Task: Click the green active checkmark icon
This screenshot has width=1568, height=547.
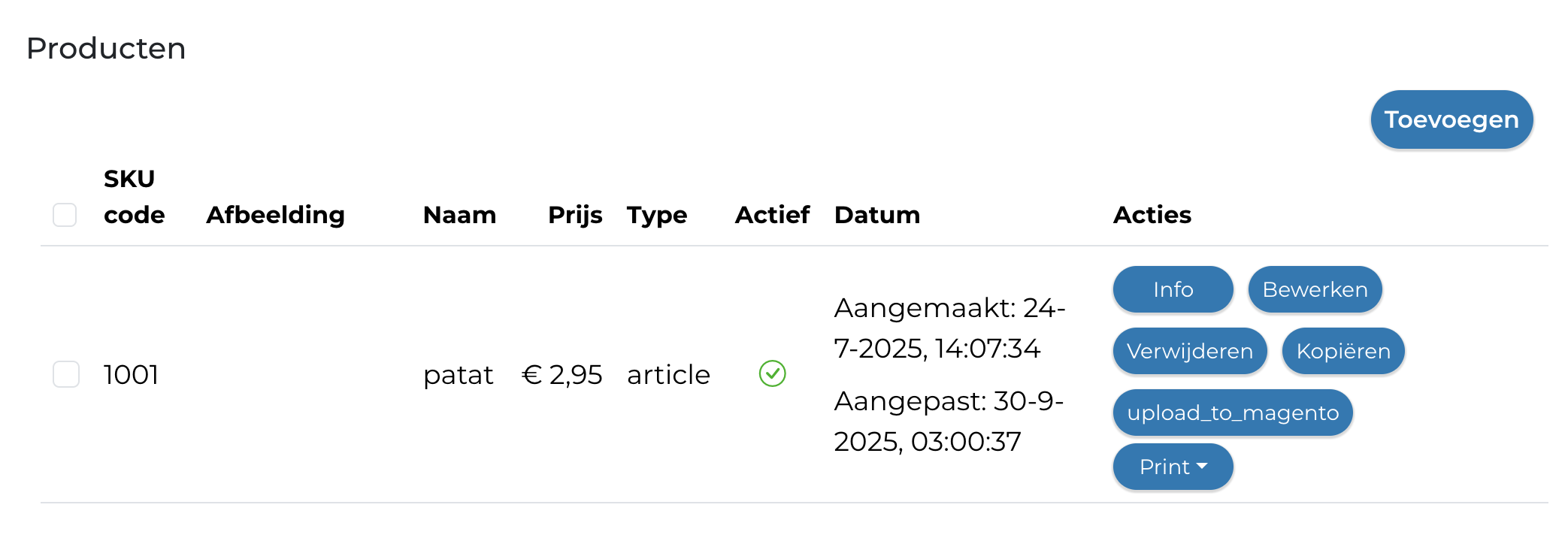Action: (772, 373)
